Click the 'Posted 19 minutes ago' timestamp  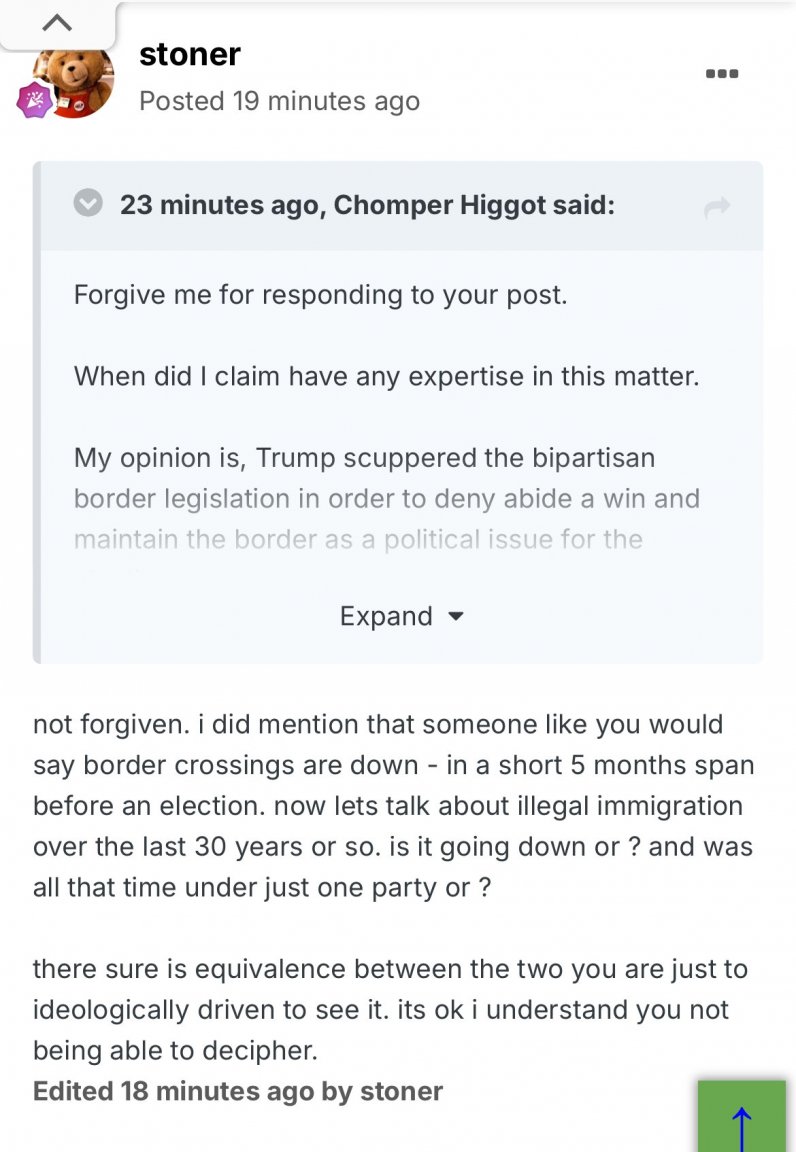[279, 101]
